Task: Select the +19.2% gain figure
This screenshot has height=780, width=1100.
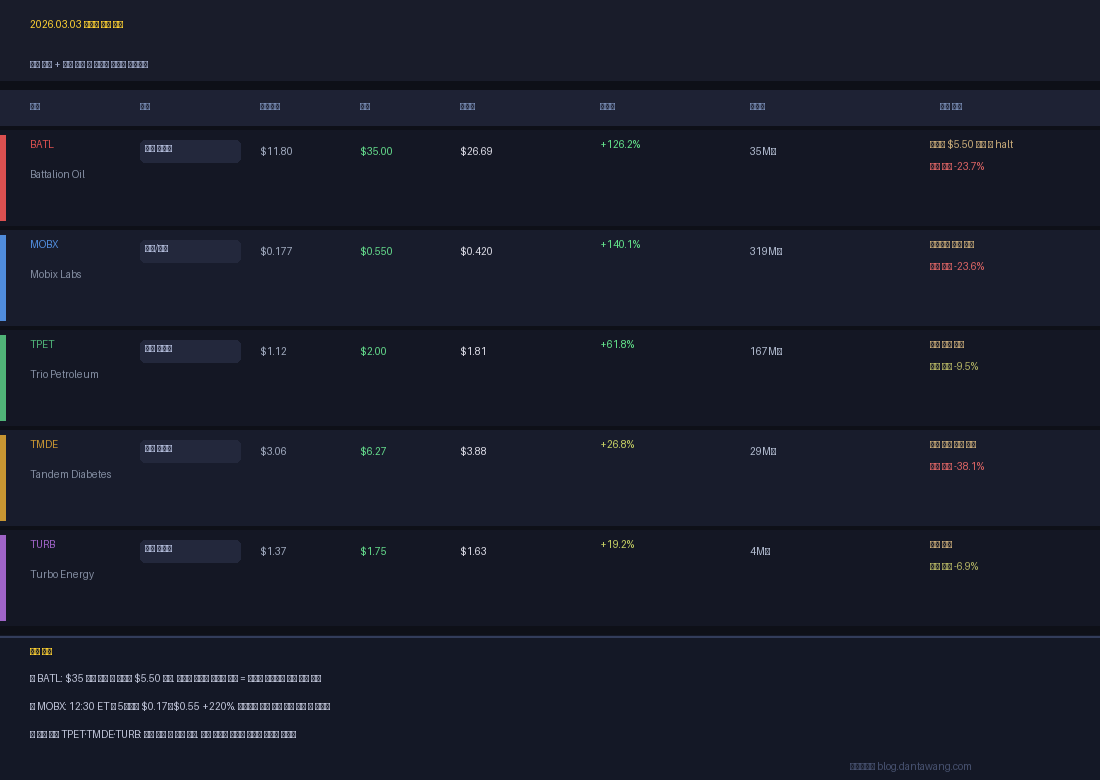Action: [617, 544]
